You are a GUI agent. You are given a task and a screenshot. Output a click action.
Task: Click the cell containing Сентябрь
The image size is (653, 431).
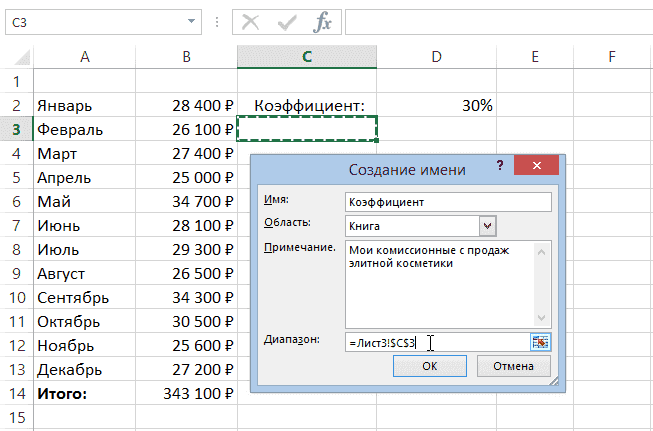[85, 297]
